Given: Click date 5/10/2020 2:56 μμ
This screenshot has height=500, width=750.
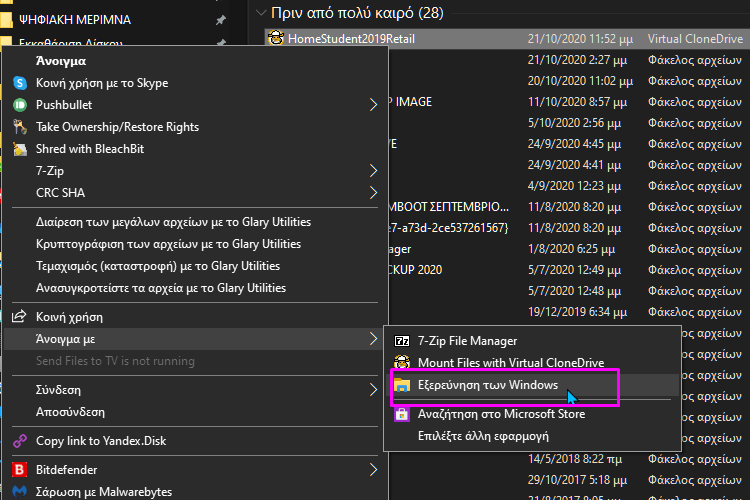Looking at the screenshot, I should click(574, 123).
